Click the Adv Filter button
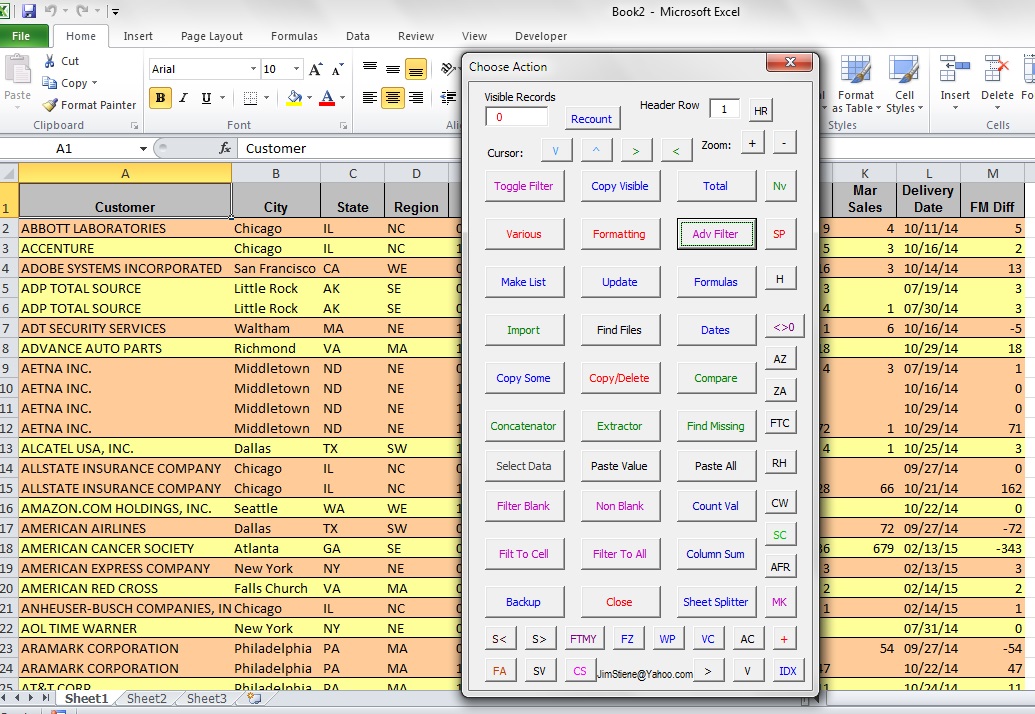Screen dimensions: 1035x714 [716, 234]
